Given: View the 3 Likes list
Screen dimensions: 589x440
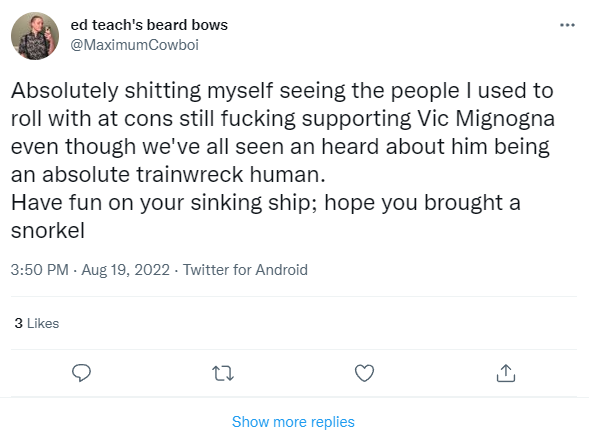Looking at the screenshot, I should click(37, 323).
